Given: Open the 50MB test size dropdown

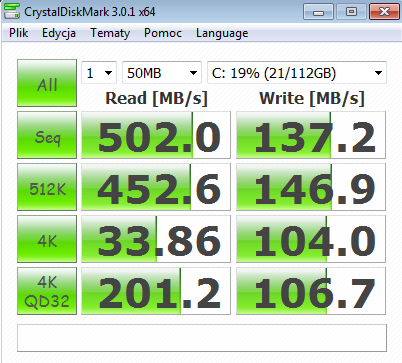Looking at the screenshot, I should pos(162,73).
